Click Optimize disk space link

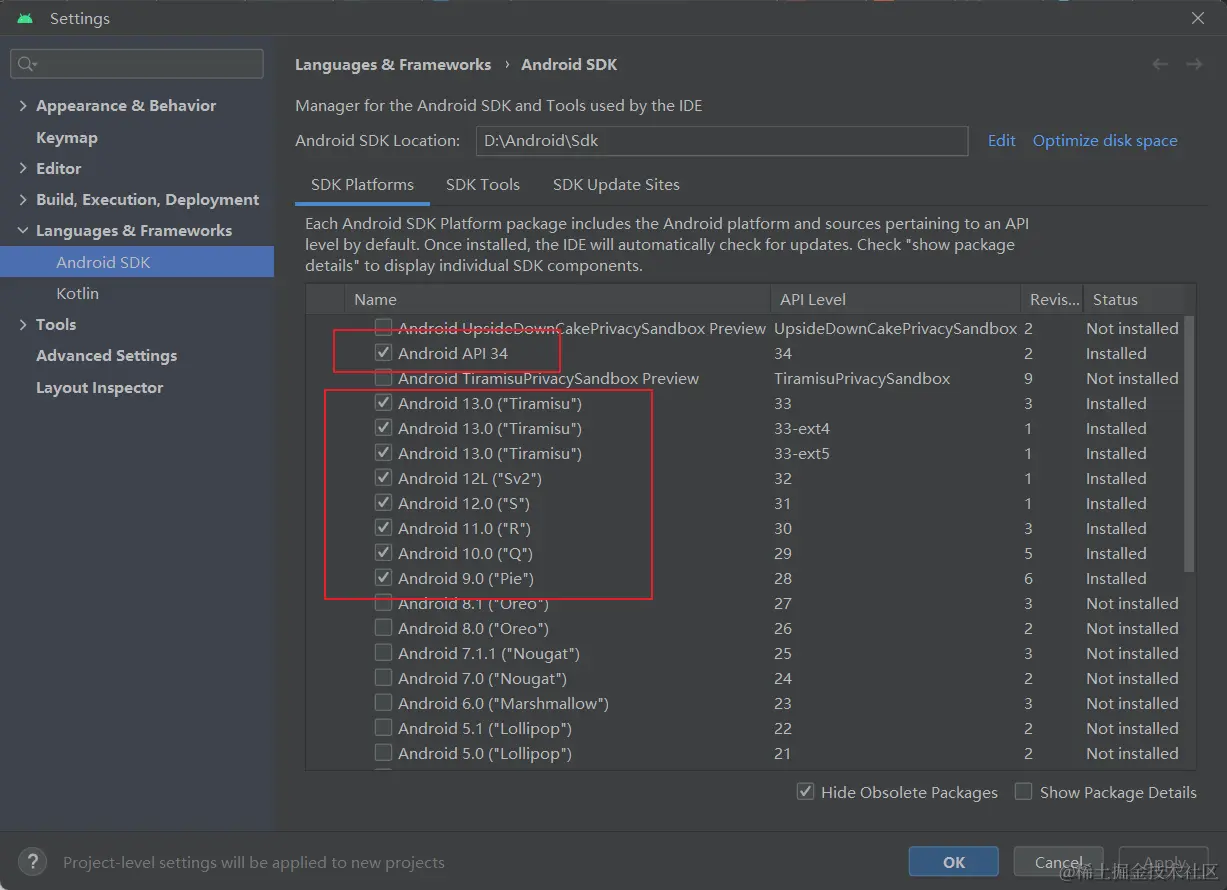(x=1105, y=141)
